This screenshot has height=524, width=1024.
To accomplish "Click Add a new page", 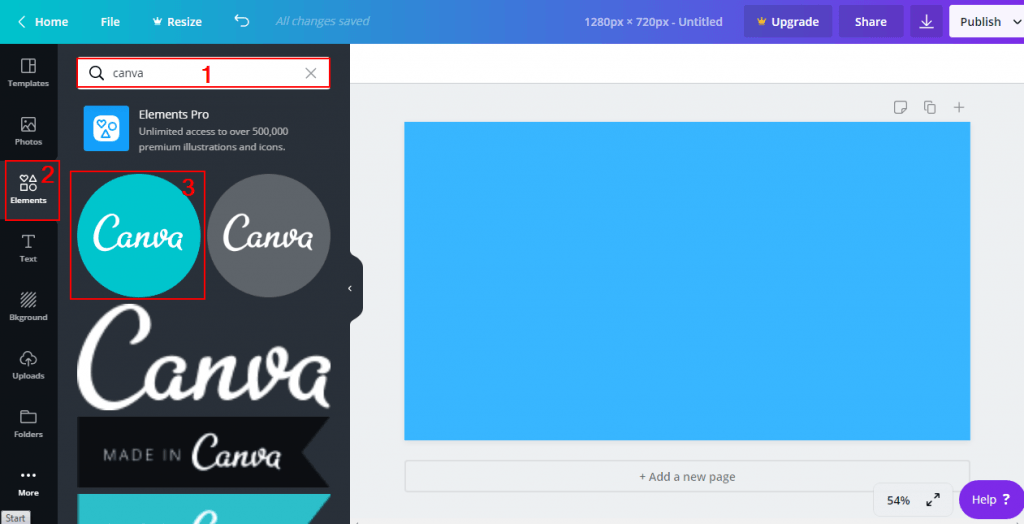I will pos(687,476).
